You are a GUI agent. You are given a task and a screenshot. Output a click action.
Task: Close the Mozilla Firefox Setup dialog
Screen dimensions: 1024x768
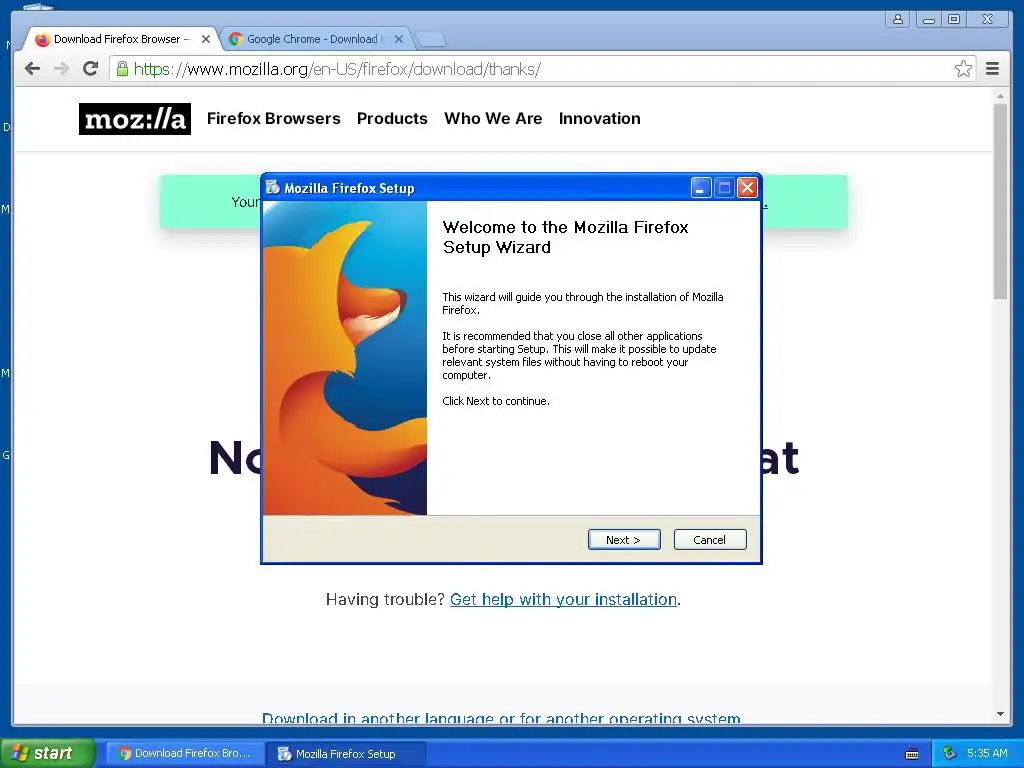[747, 188]
